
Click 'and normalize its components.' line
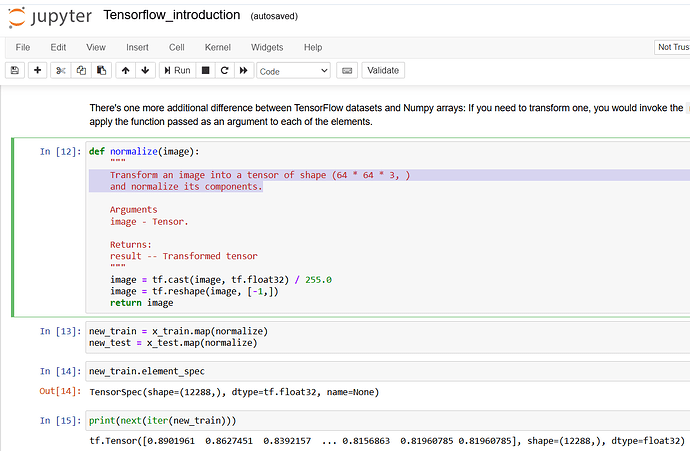point(186,187)
